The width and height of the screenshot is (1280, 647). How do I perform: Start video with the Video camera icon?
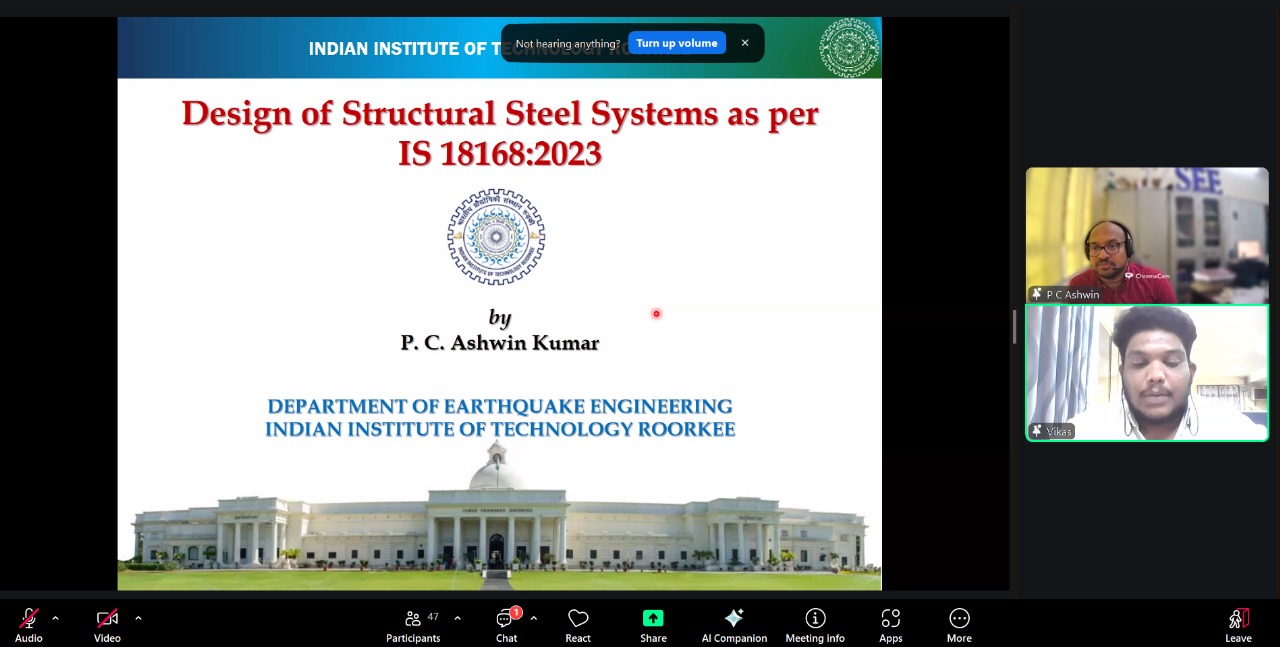click(x=107, y=619)
